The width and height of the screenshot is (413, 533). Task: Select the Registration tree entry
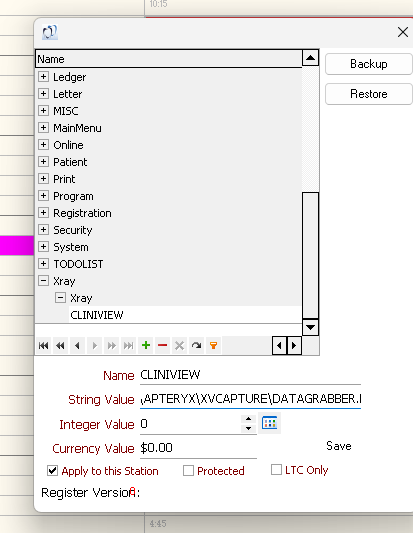(x=82, y=213)
